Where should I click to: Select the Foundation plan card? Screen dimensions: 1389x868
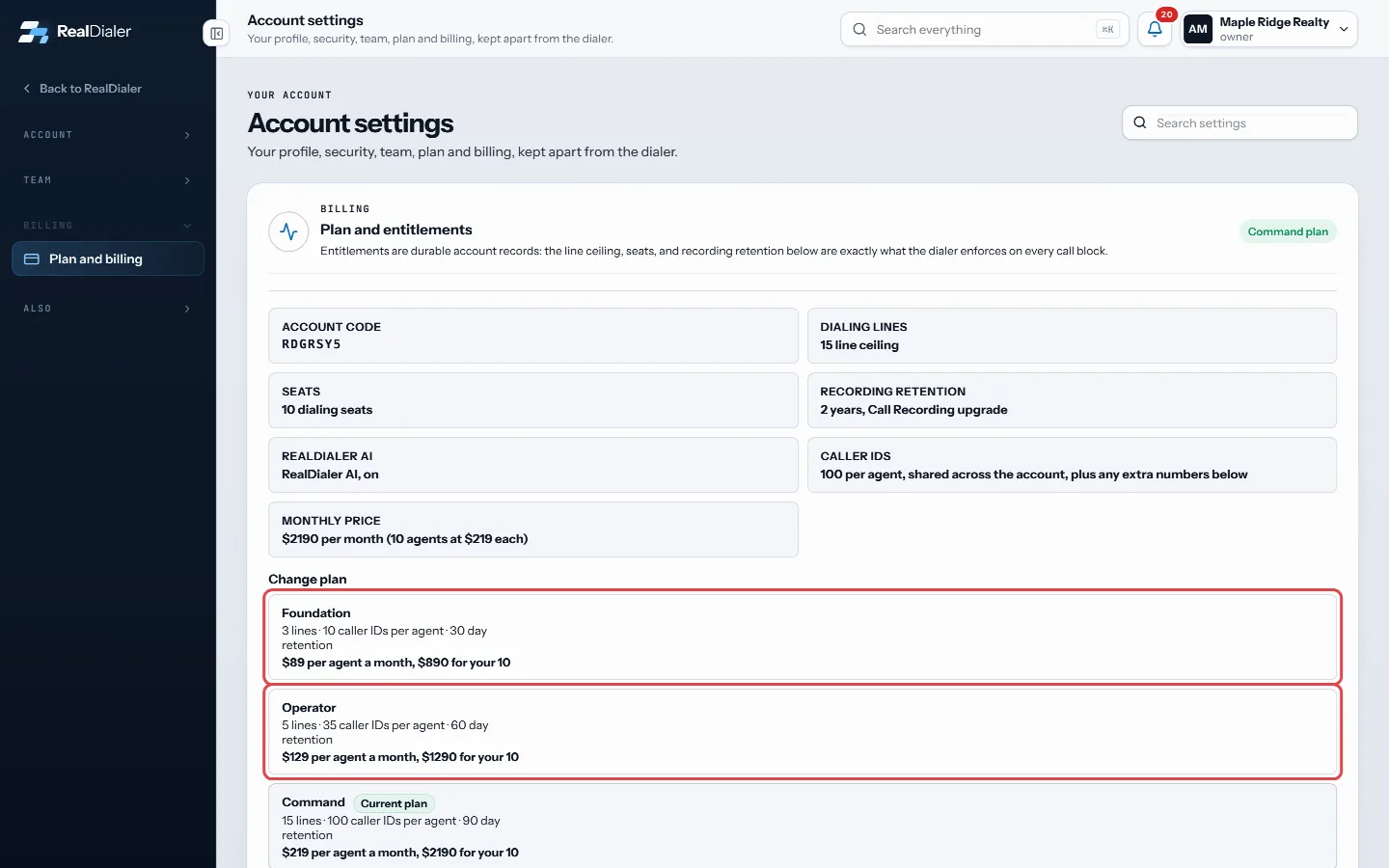coord(803,637)
